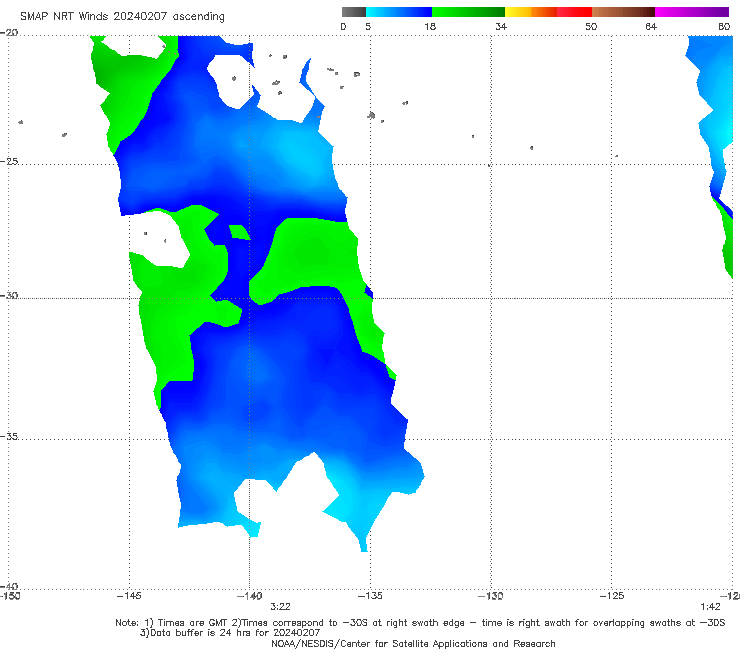Screen dimensions: 740x650
Task: Click the red segment of the color bar
Action: pyautogui.click(x=574, y=12)
